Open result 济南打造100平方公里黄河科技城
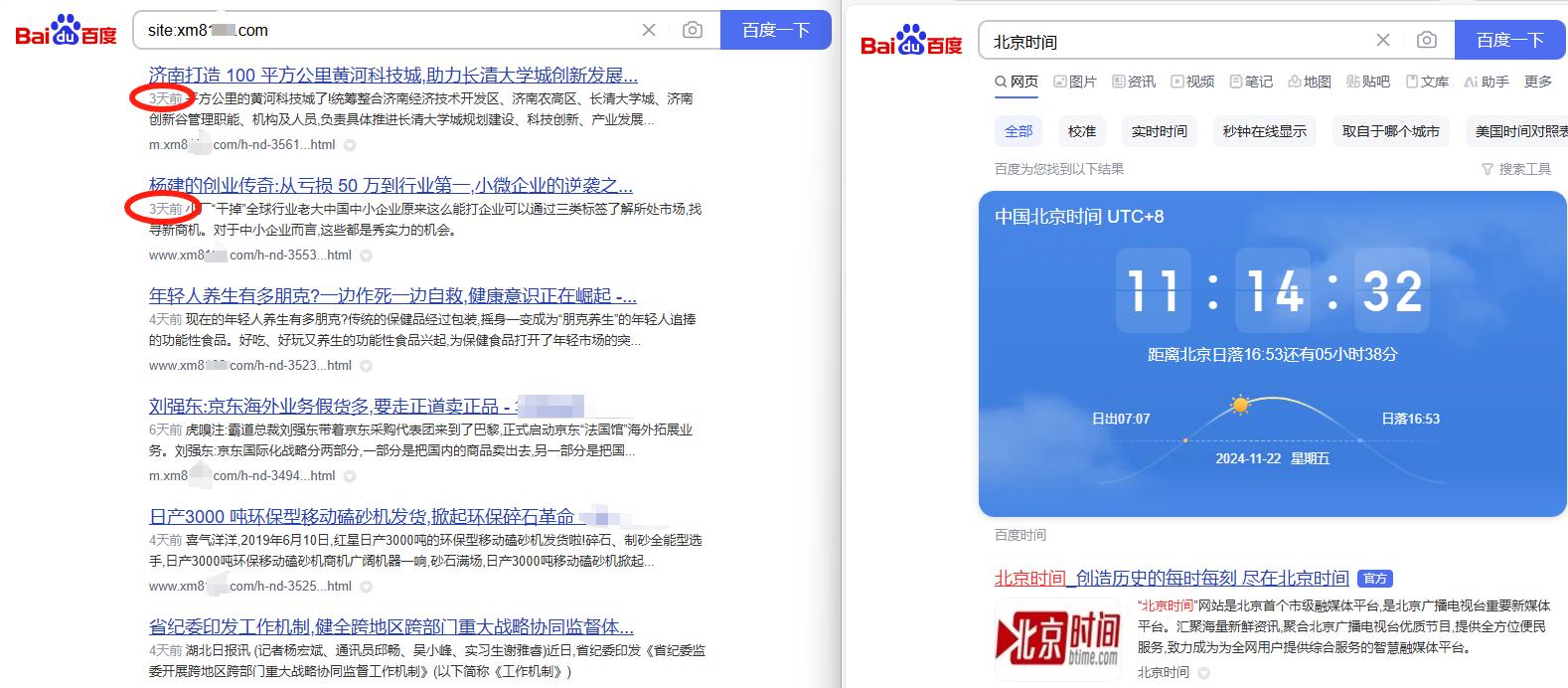The height and width of the screenshot is (688, 1568). tap(392, 76)
